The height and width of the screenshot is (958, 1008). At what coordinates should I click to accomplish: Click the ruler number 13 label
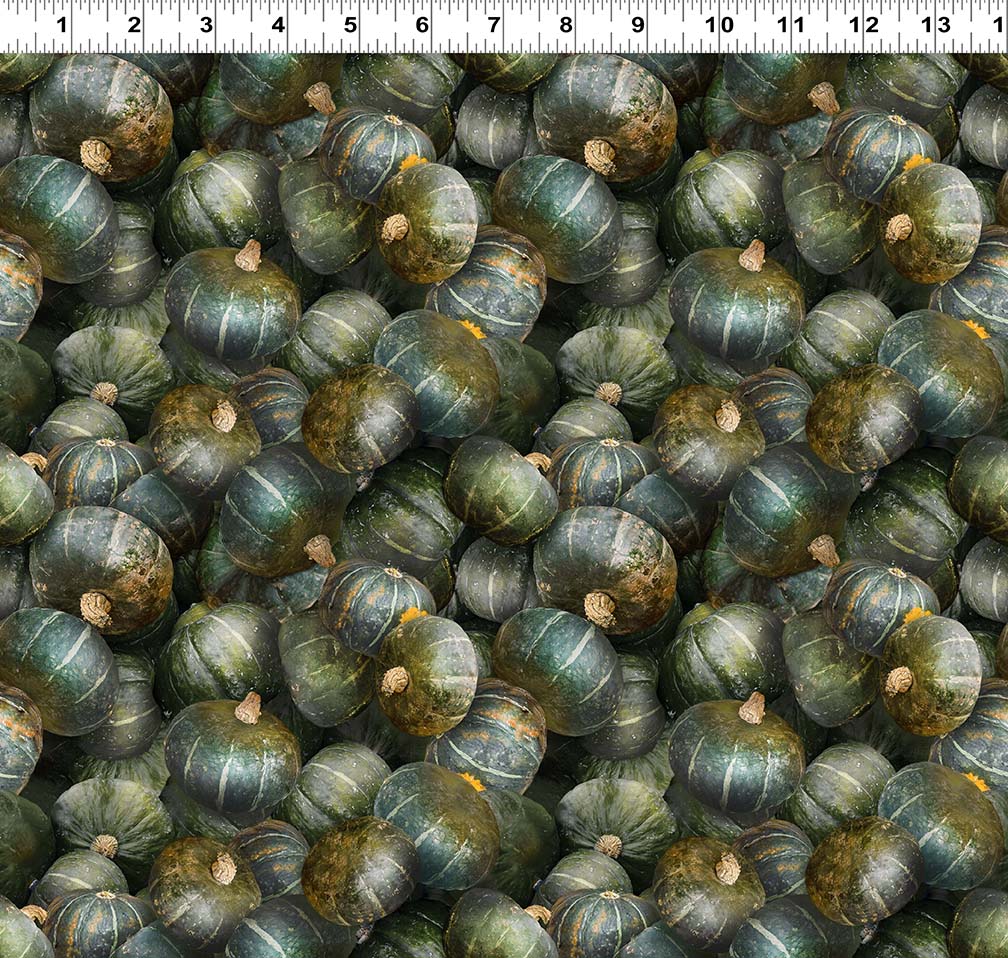pyautogui.click(x=935, y=26)
